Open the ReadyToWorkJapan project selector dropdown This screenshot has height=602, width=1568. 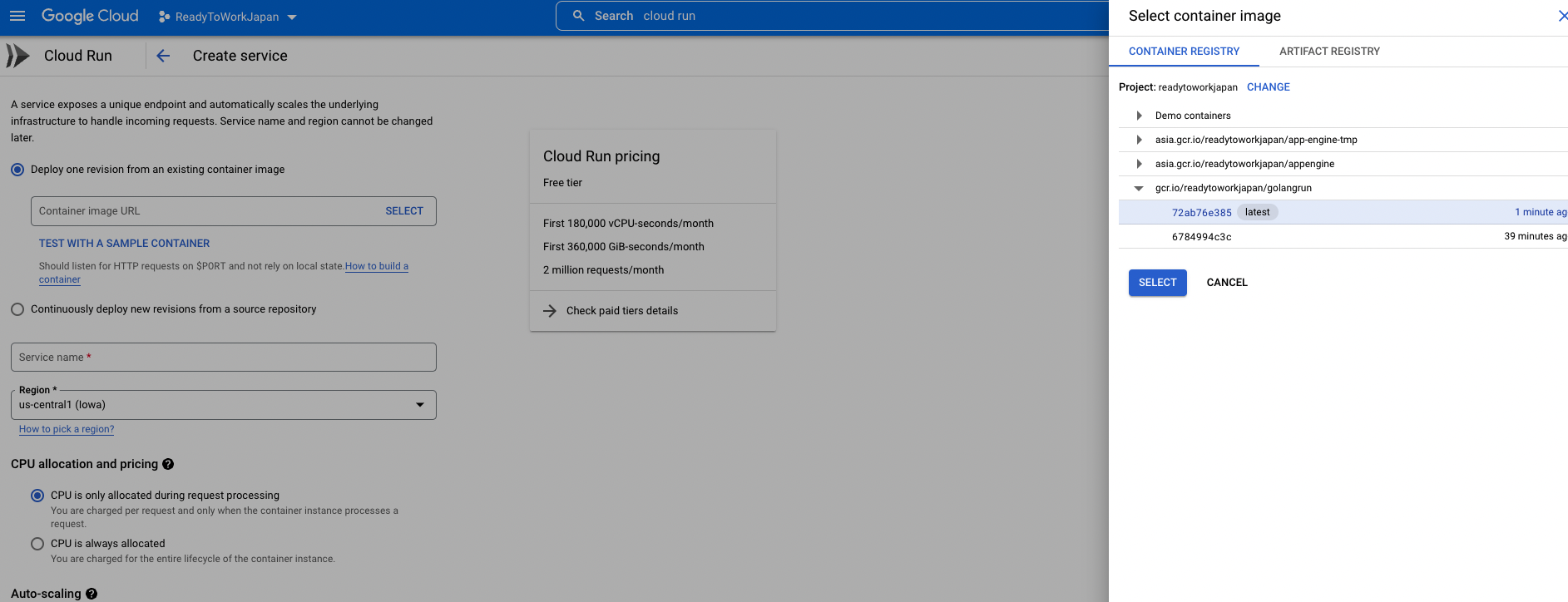(x=227, y=17)
